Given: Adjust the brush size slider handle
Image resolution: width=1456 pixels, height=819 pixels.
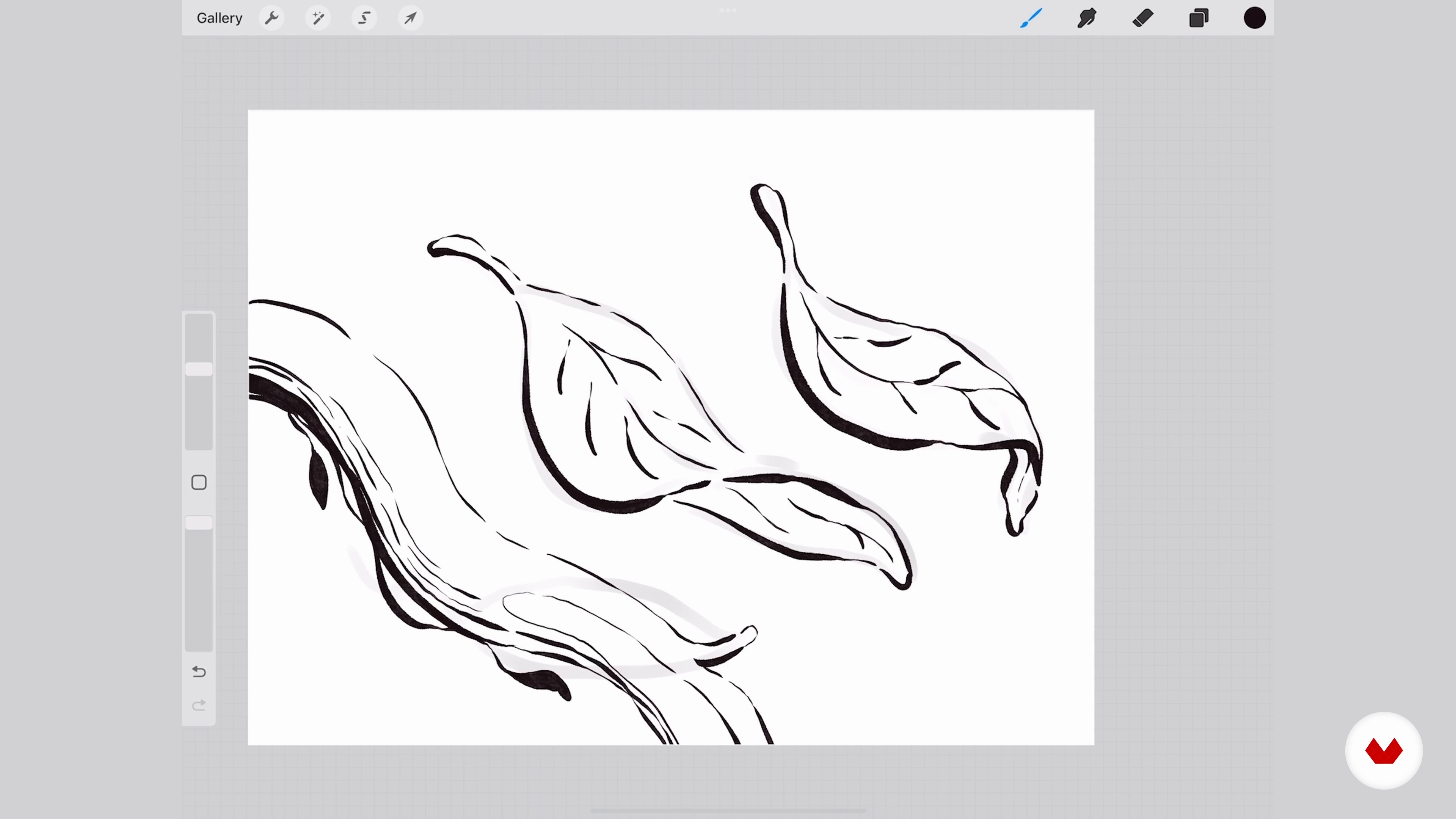Looking at the screenshot, I should pos(199,369).
